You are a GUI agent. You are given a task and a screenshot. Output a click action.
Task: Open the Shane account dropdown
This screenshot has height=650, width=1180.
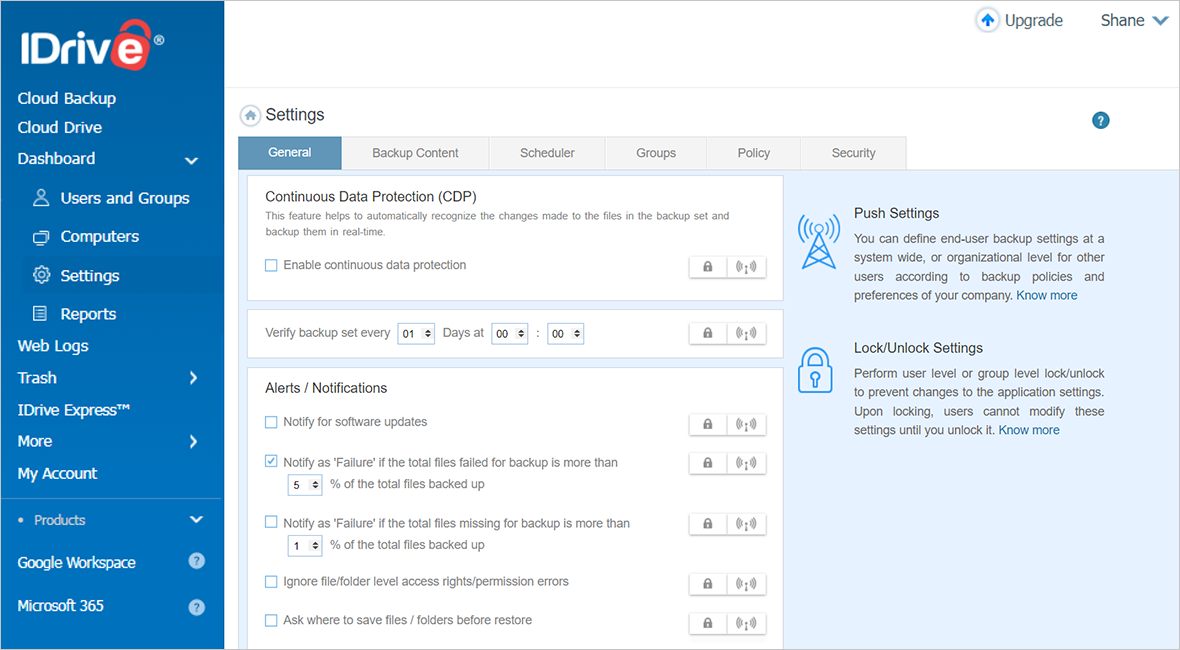coord(1134,21)
